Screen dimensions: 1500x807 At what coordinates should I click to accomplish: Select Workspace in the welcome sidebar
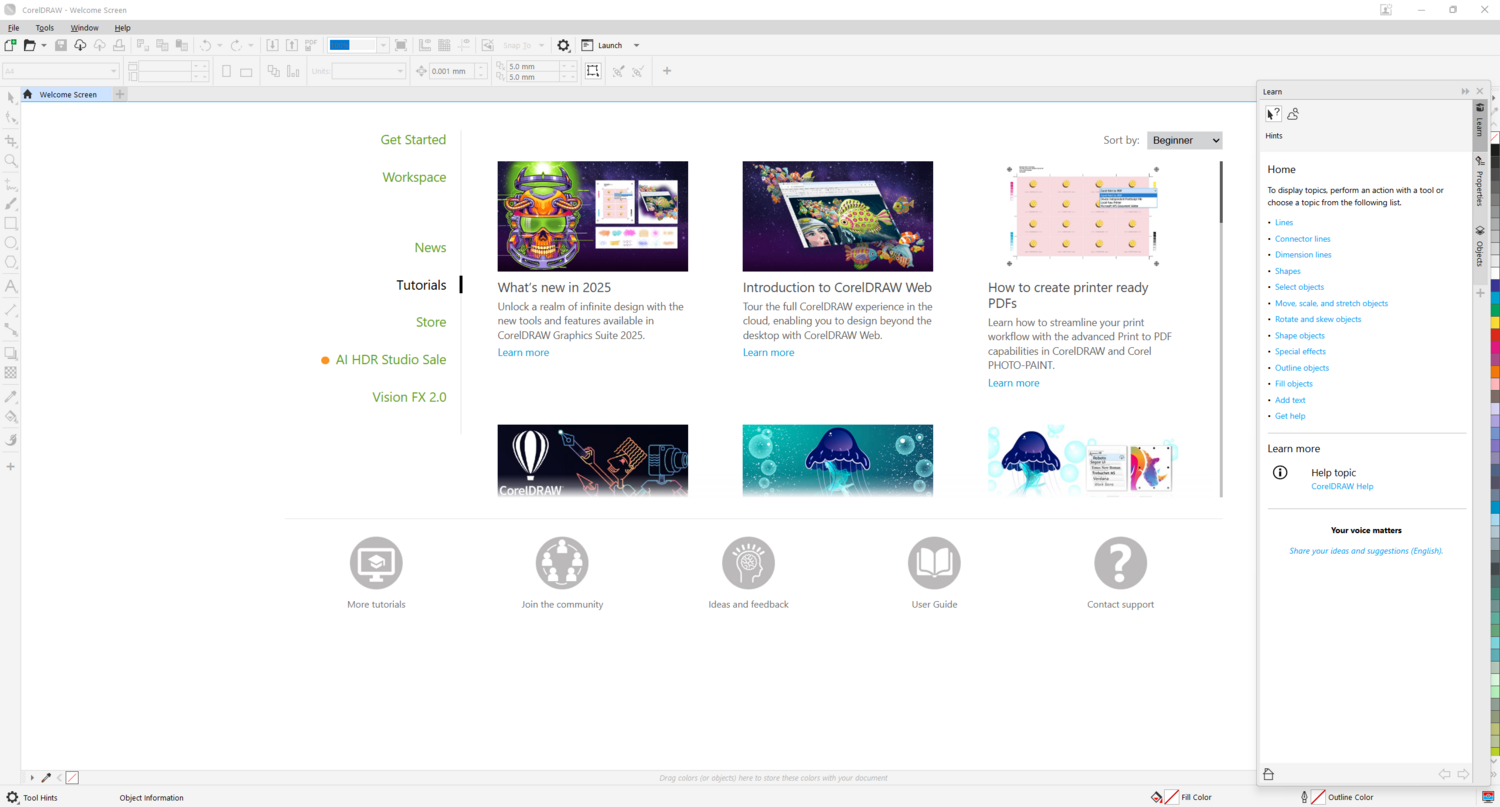(x=414, y=177)
